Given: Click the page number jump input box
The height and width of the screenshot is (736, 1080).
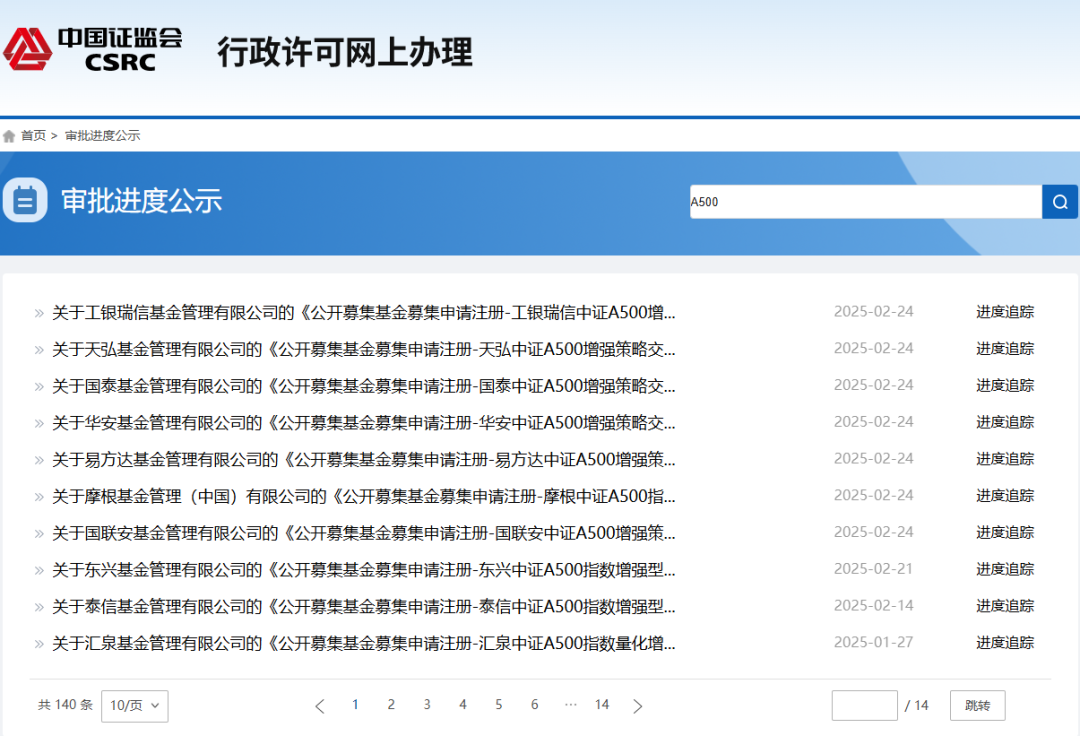Looking at the screenshot, I should pos(864,705).
